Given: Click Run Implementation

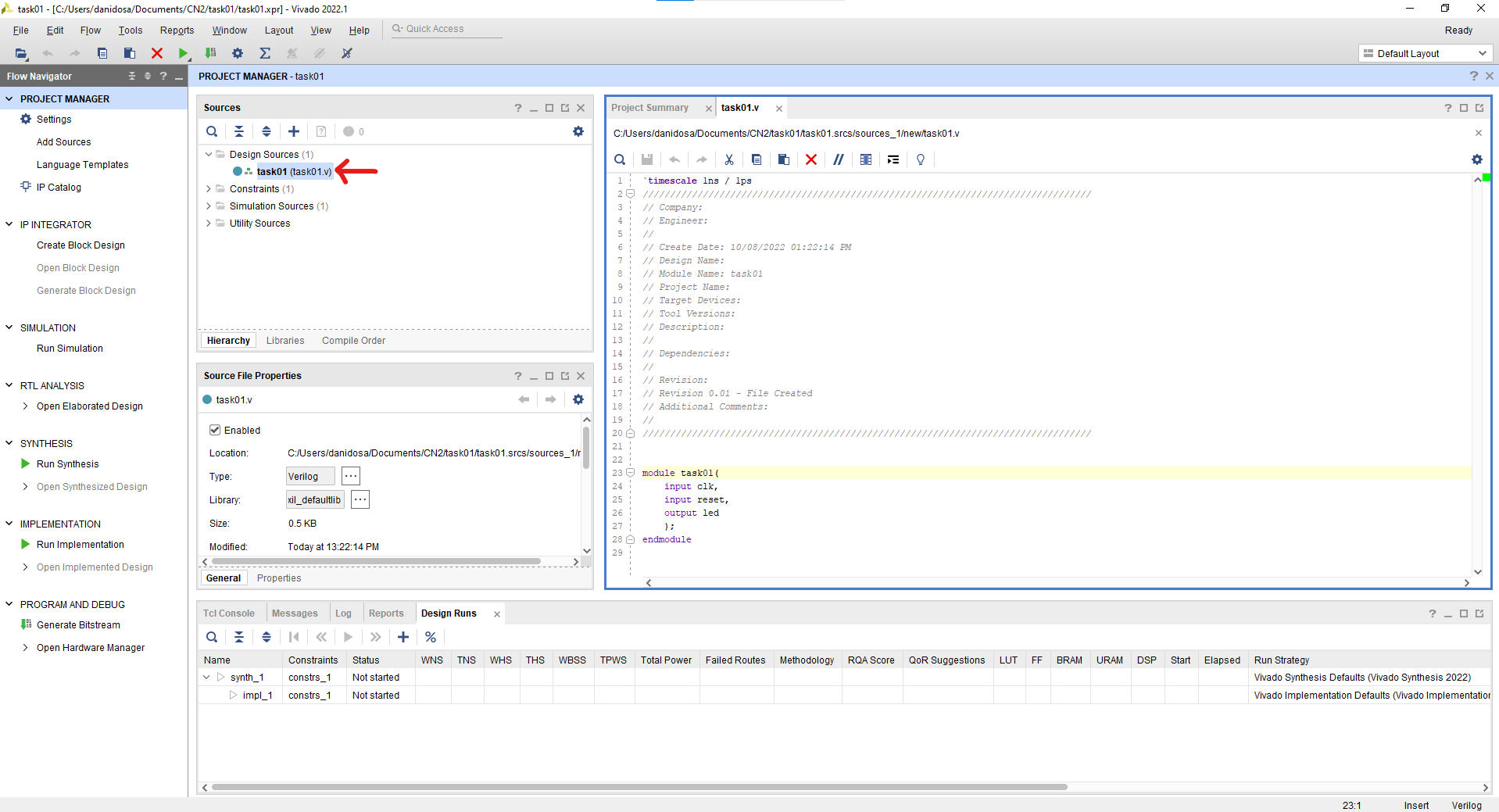Looking at the screenshot, I should coord(80,545).
